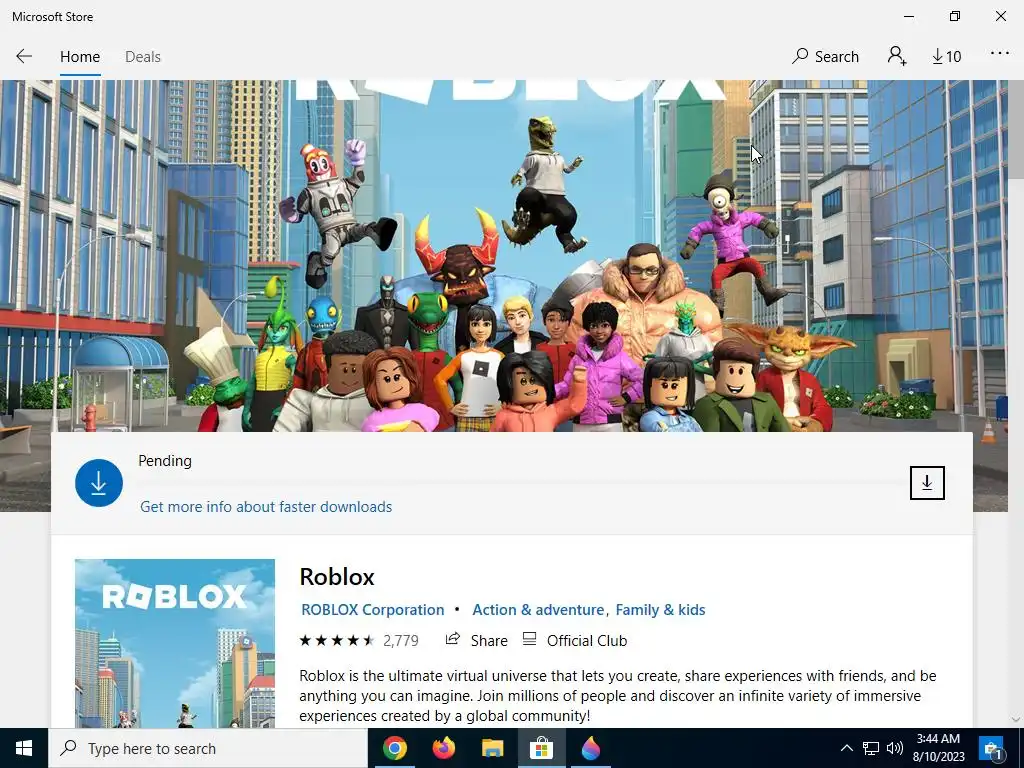The width and height of the screenshot is (1024, 768).
Task: Click the sign-in account icon
Action: (897, 56)
